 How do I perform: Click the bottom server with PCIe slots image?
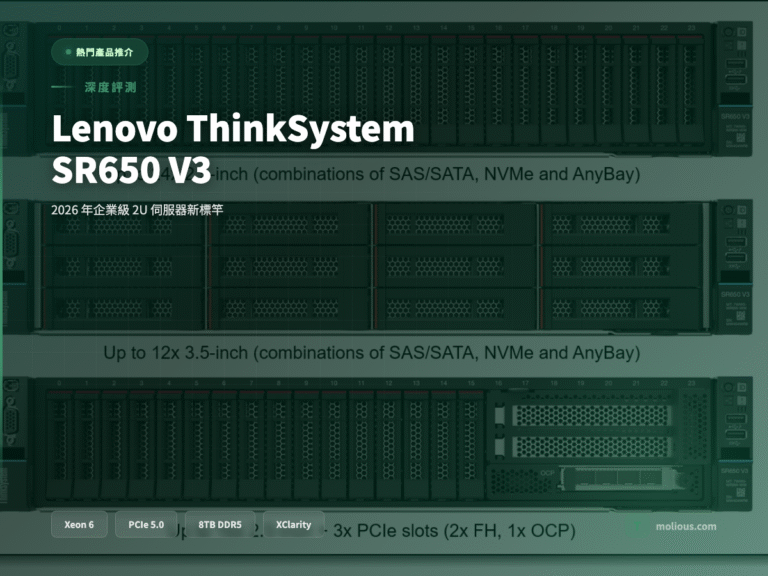click(376, 444)
